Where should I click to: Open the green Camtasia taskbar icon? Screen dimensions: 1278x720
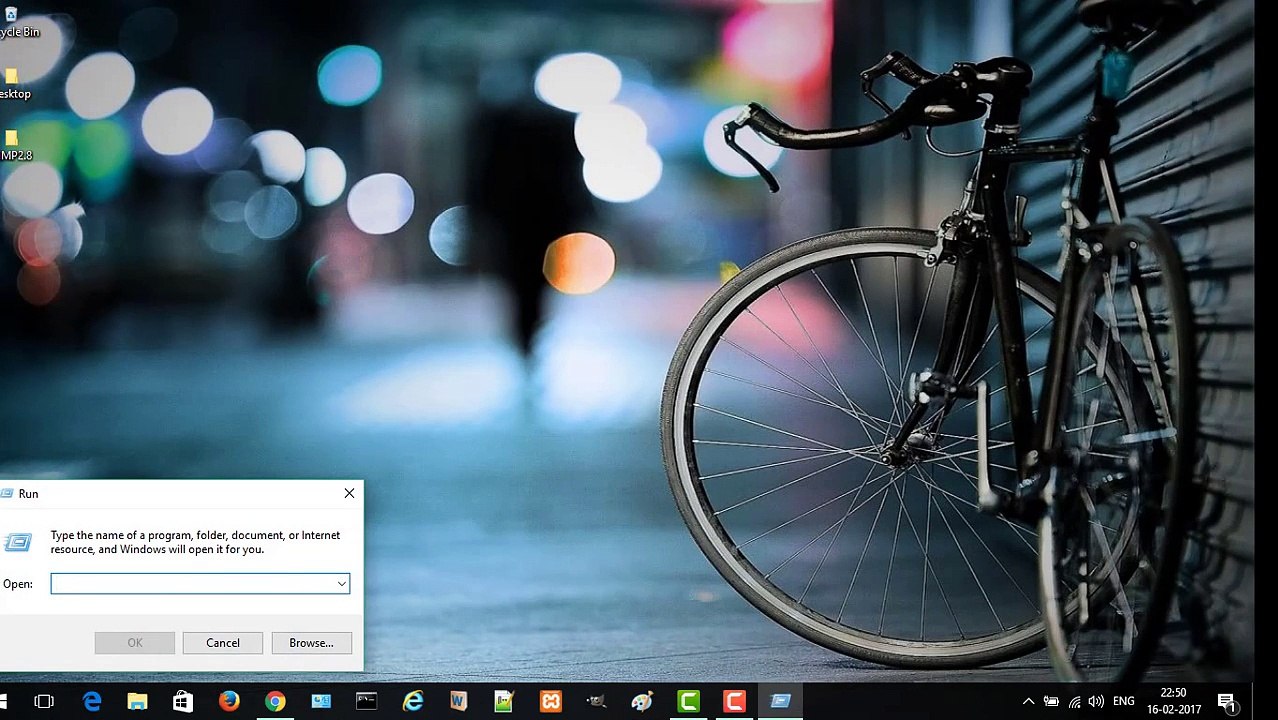(x=689, y=702)
